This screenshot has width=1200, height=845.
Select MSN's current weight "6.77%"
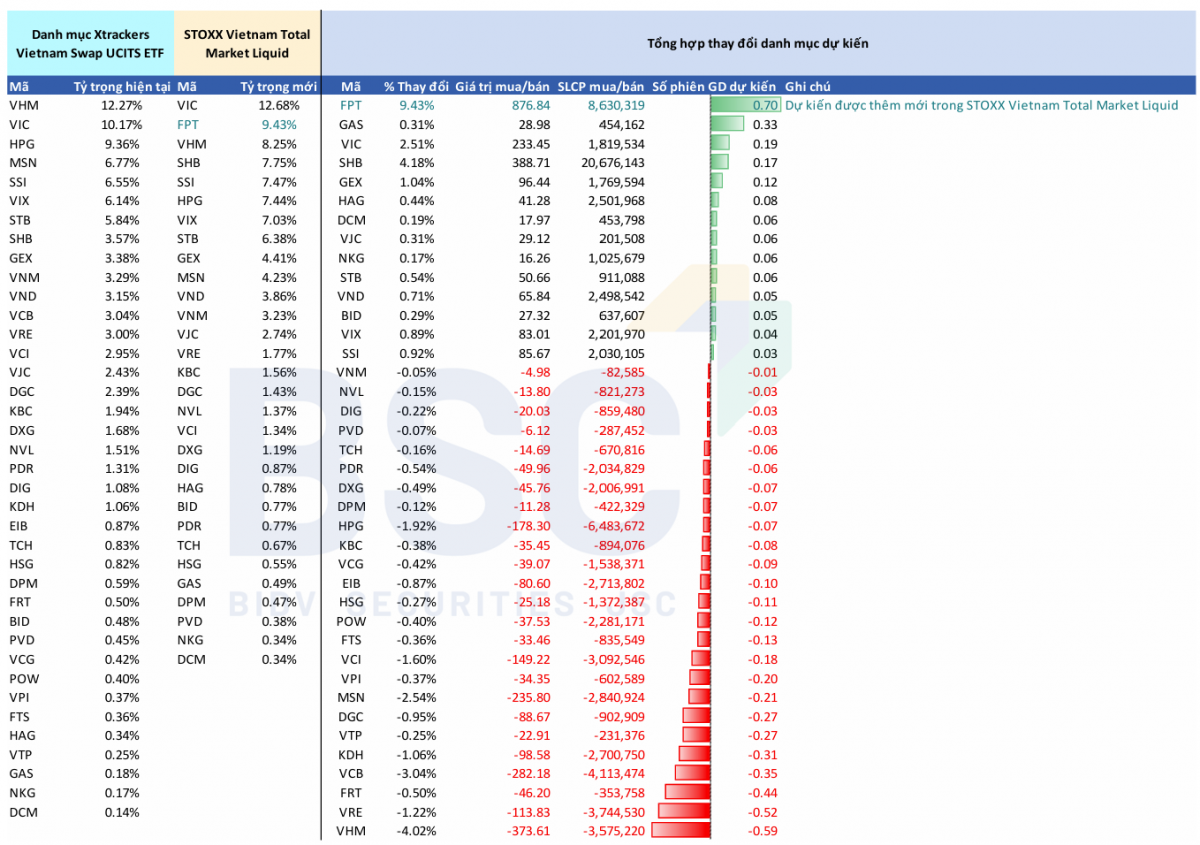124,162
